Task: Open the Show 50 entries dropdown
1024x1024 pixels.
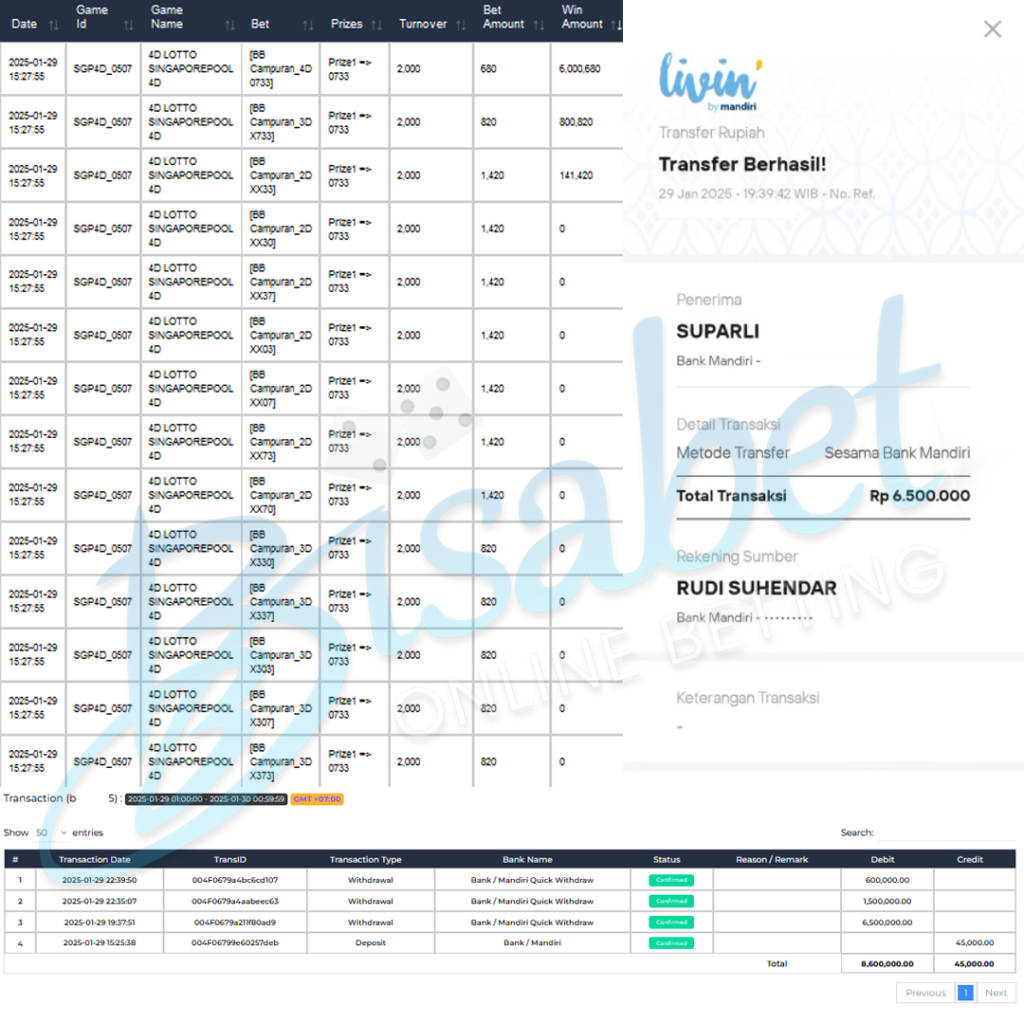Action: pyautogui.click(x=51, y=832)
